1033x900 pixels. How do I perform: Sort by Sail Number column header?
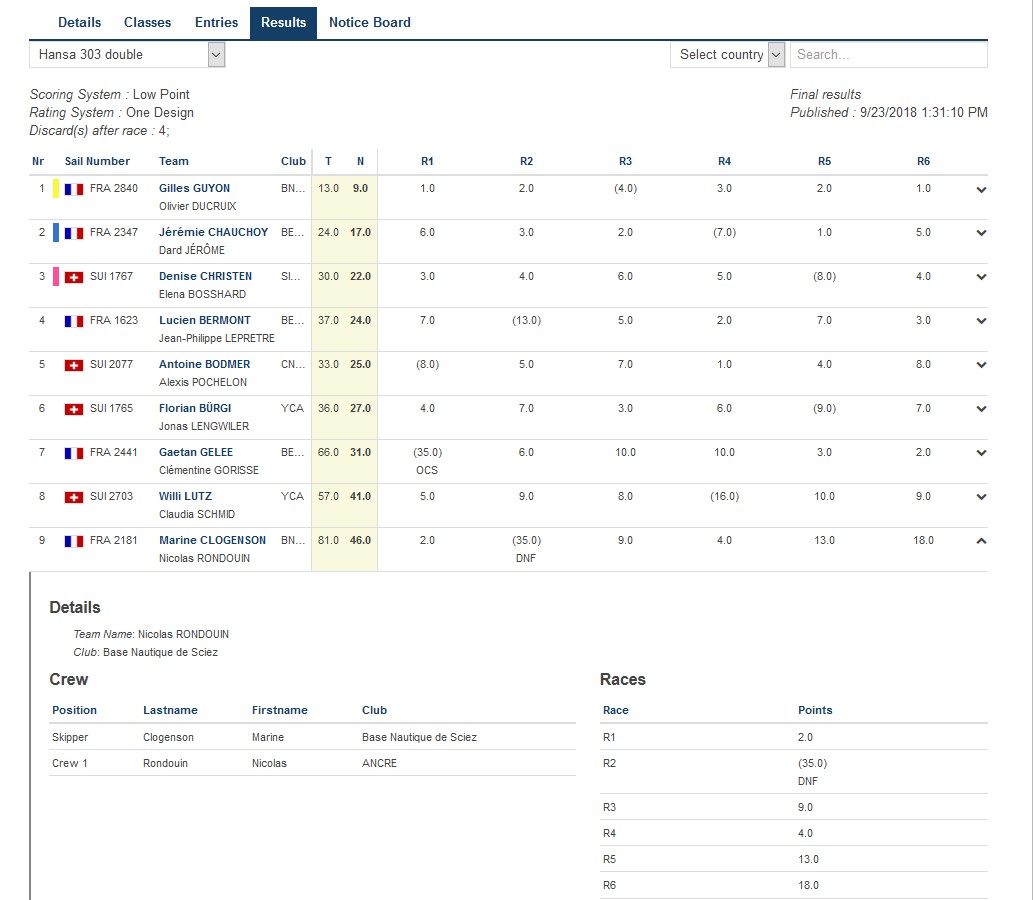coord(97,161)
